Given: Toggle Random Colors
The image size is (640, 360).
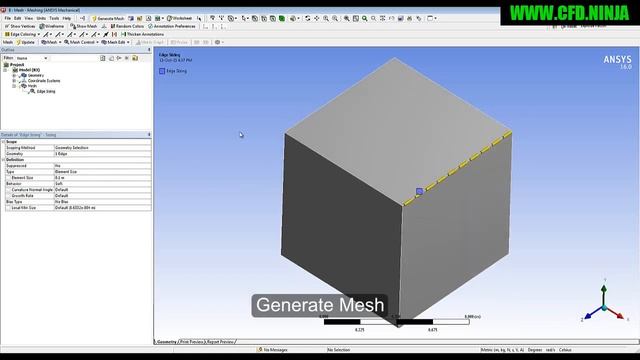Looking at the screenshot, I should (127, 26).
